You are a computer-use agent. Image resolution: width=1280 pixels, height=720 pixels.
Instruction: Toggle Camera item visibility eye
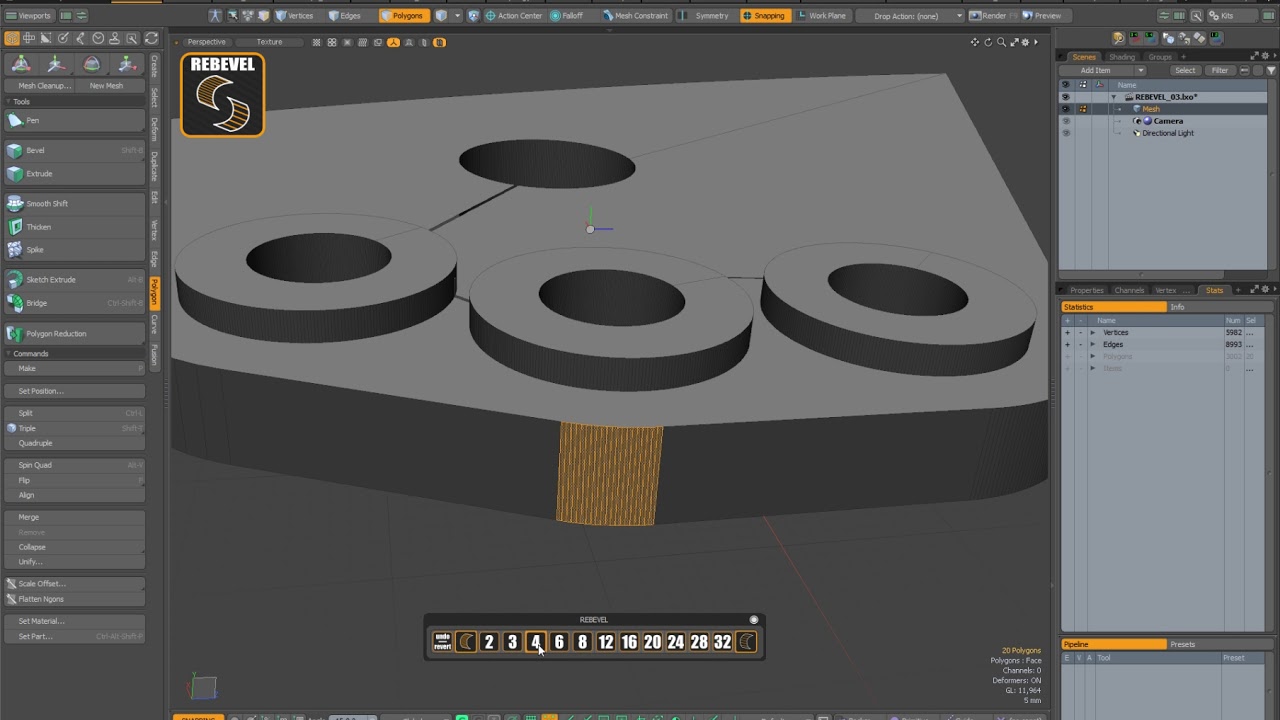1065,121
